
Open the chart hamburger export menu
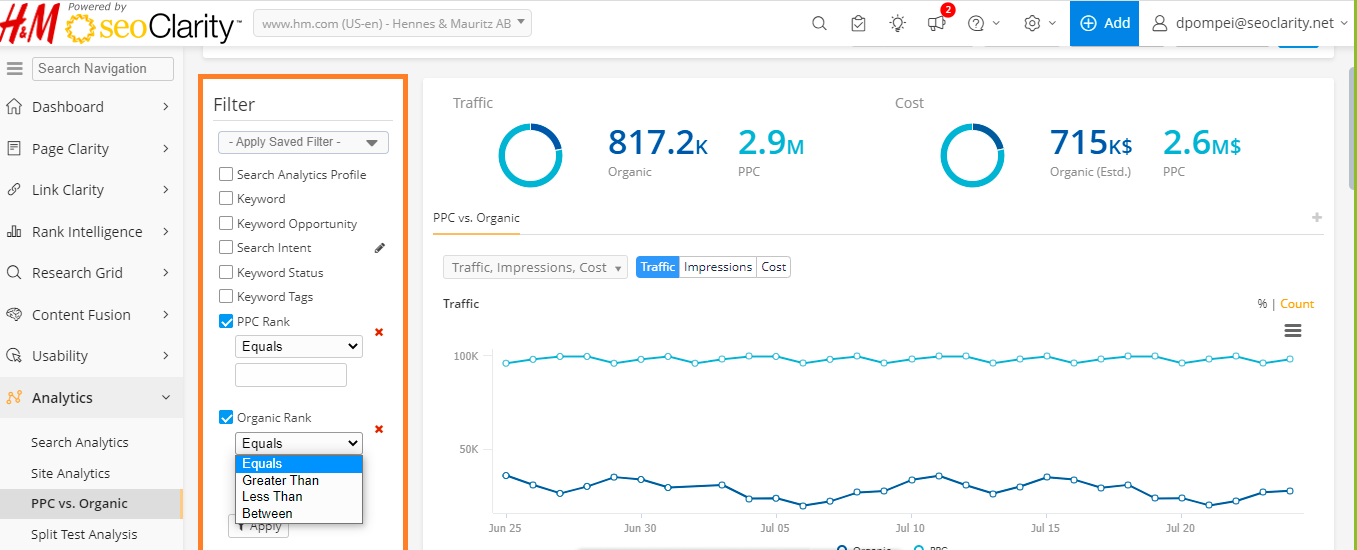tap(1292, 330)
